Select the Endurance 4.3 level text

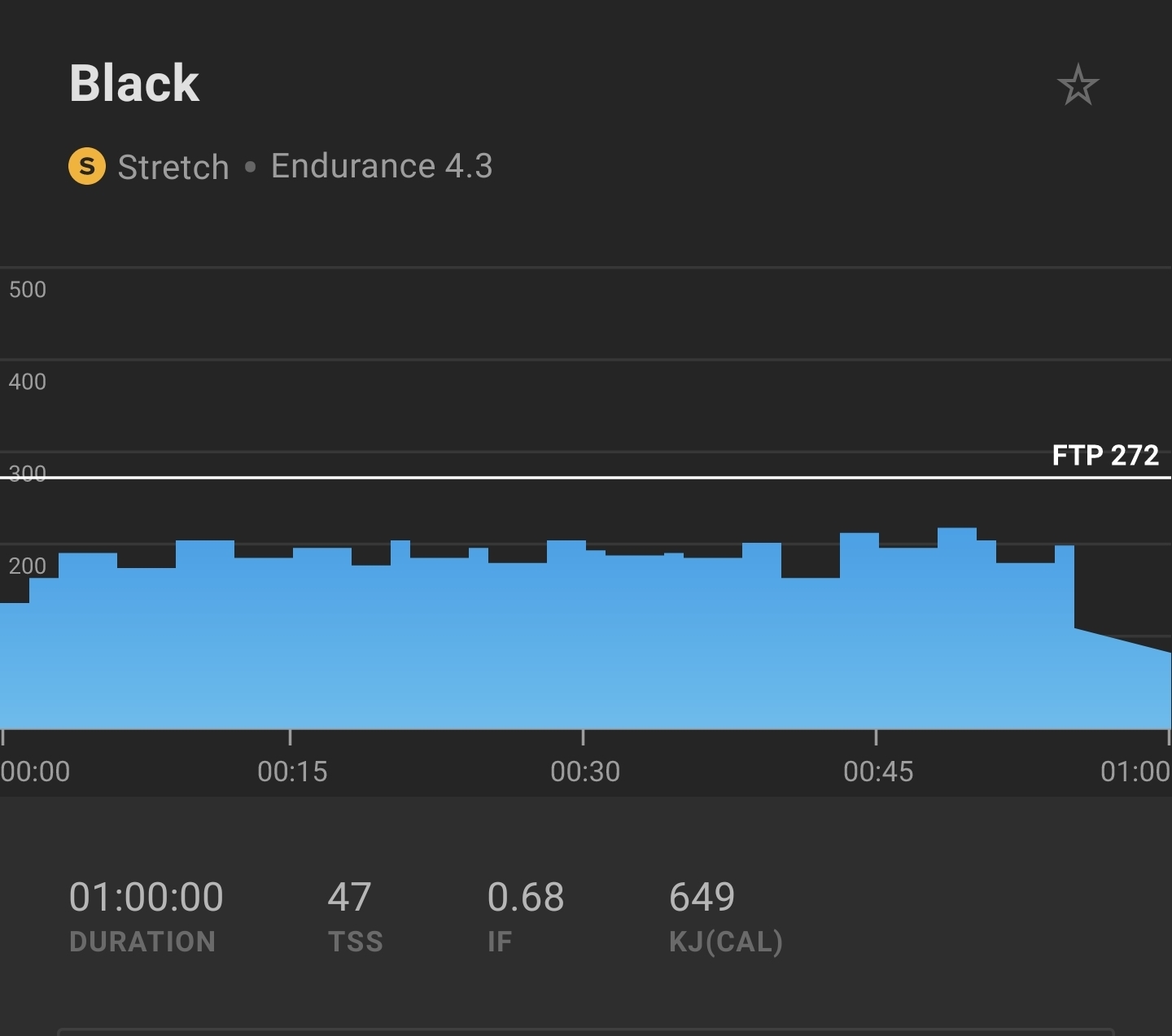coord(382,166)
